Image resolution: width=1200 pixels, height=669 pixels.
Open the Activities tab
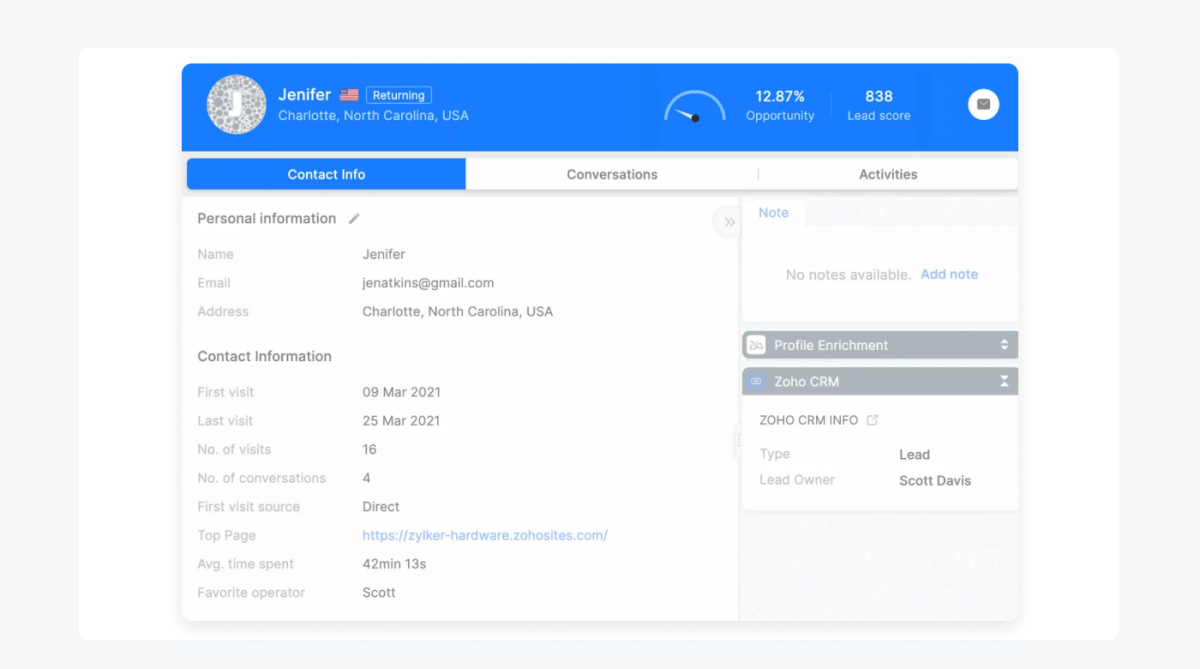[x=888, y=174]
